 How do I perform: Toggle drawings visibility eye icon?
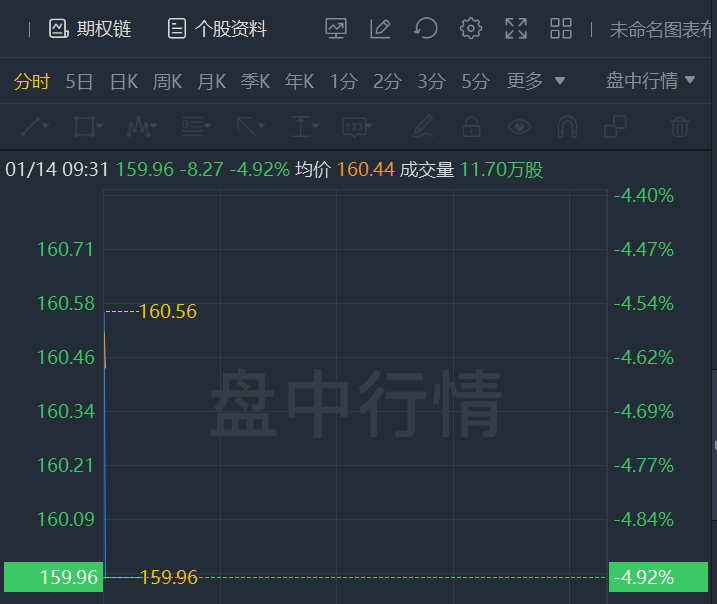click(519, 127)
